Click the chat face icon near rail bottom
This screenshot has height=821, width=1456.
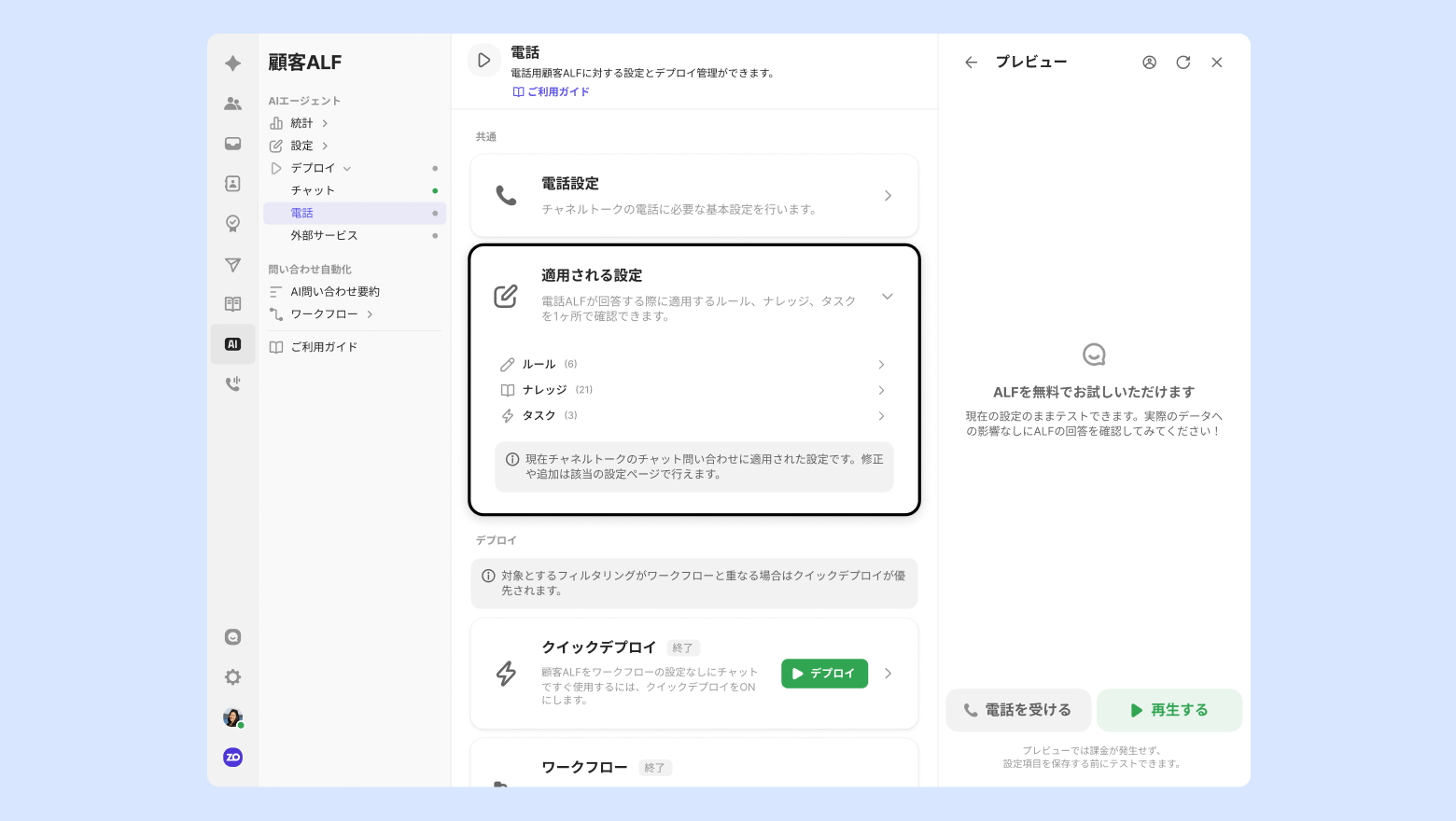(233, 637)
